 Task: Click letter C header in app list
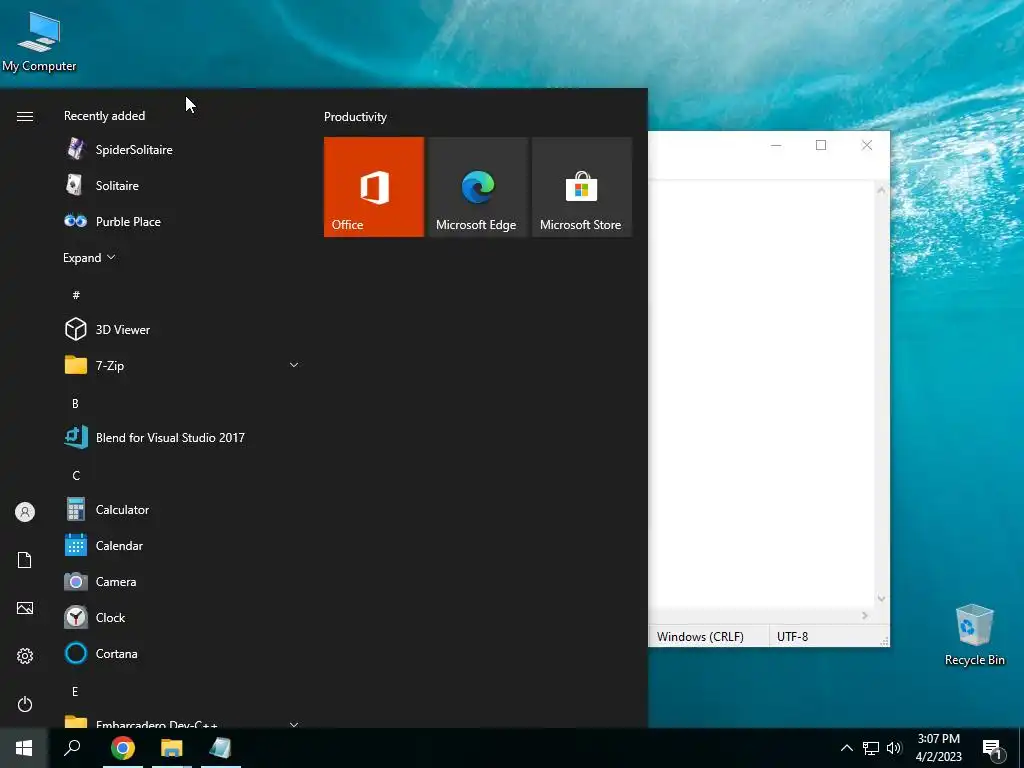[x=76, y=475]
